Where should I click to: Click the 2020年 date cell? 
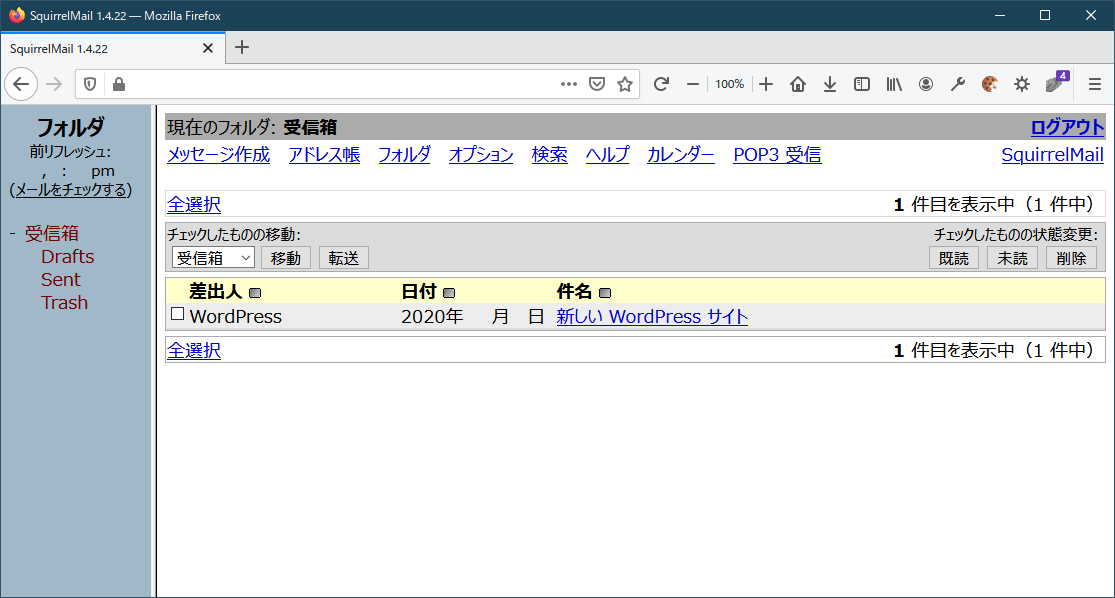pos(472,316)
